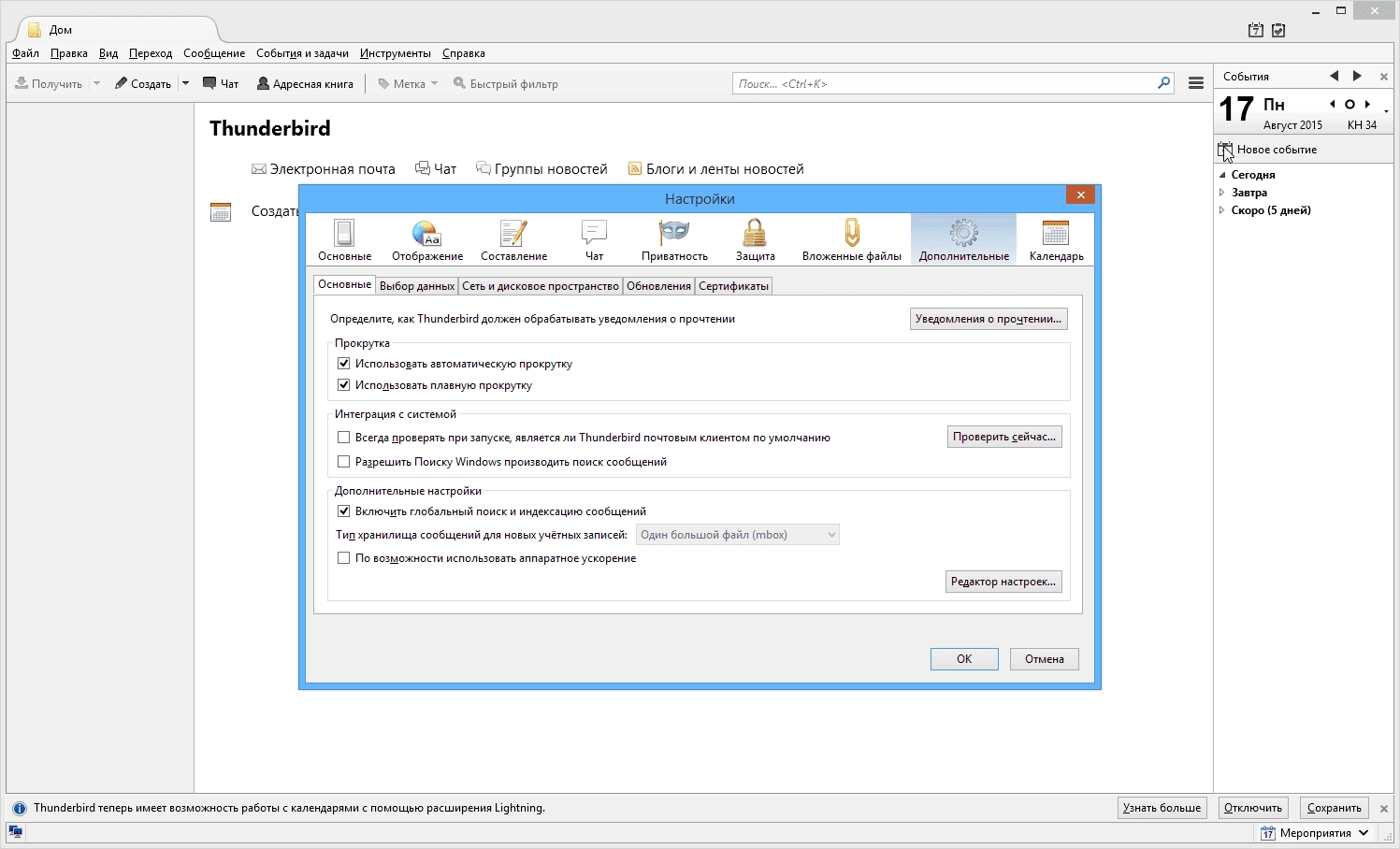
Task: Open the Чат settings category
Action: [x=594, y=239]
